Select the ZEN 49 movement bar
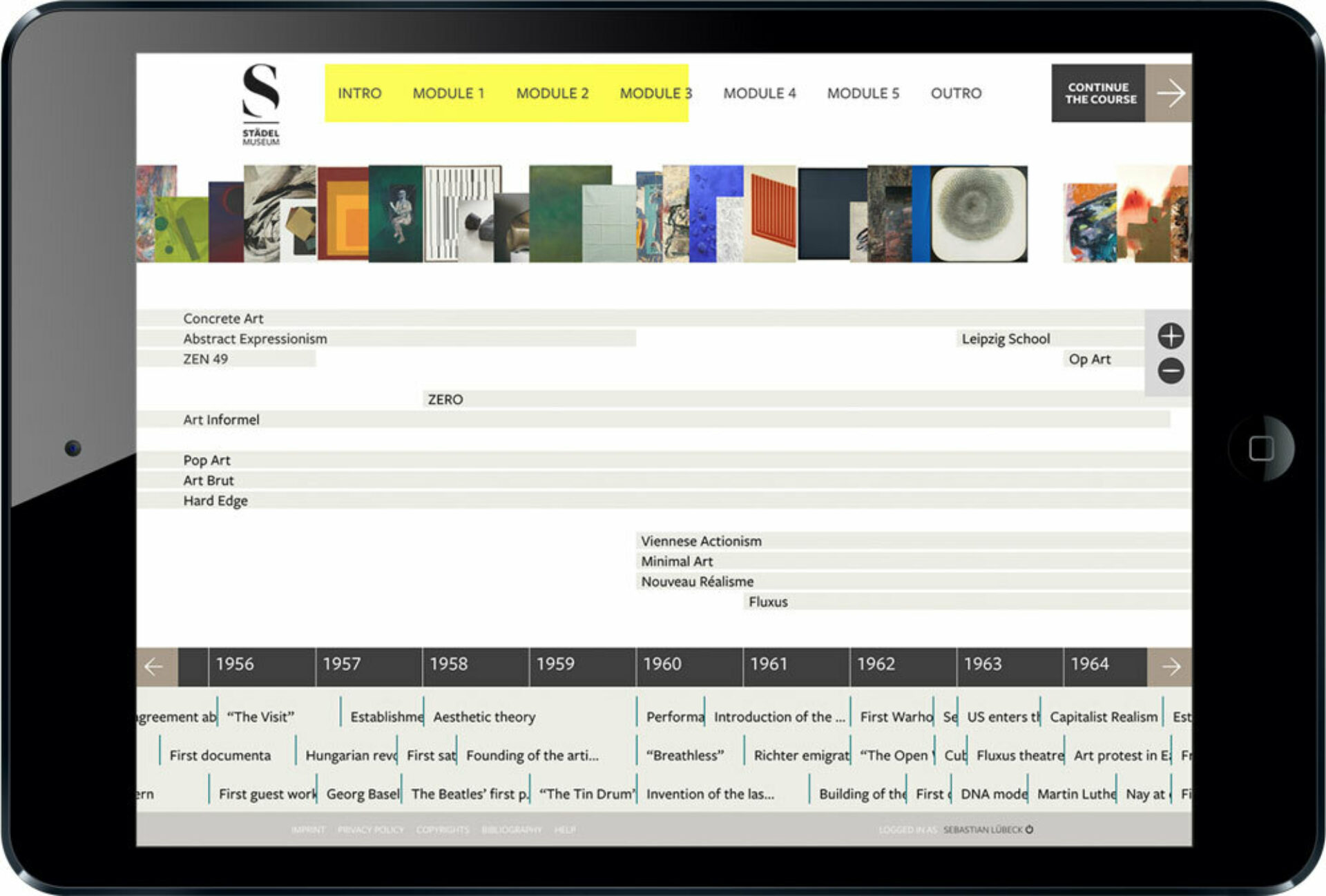Image resolution: width=1326 pixels, height=896 pixels. click(226, 359)
